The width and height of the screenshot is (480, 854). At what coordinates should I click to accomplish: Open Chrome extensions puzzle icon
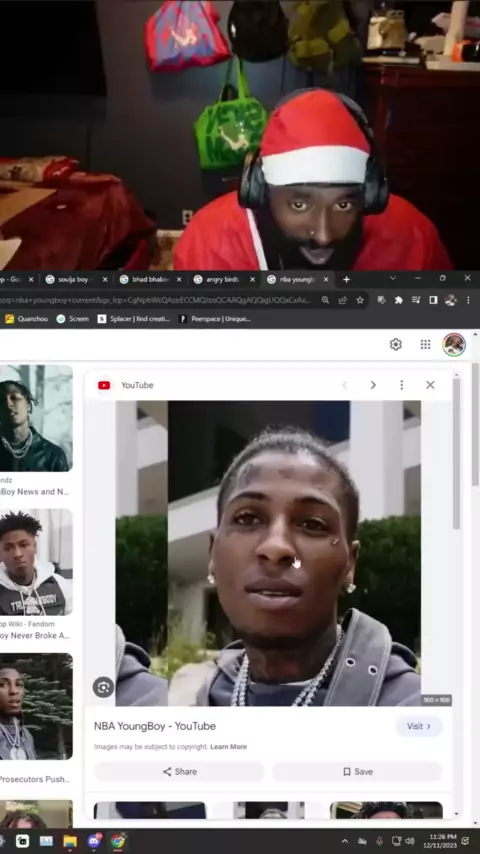click(398, 300)
